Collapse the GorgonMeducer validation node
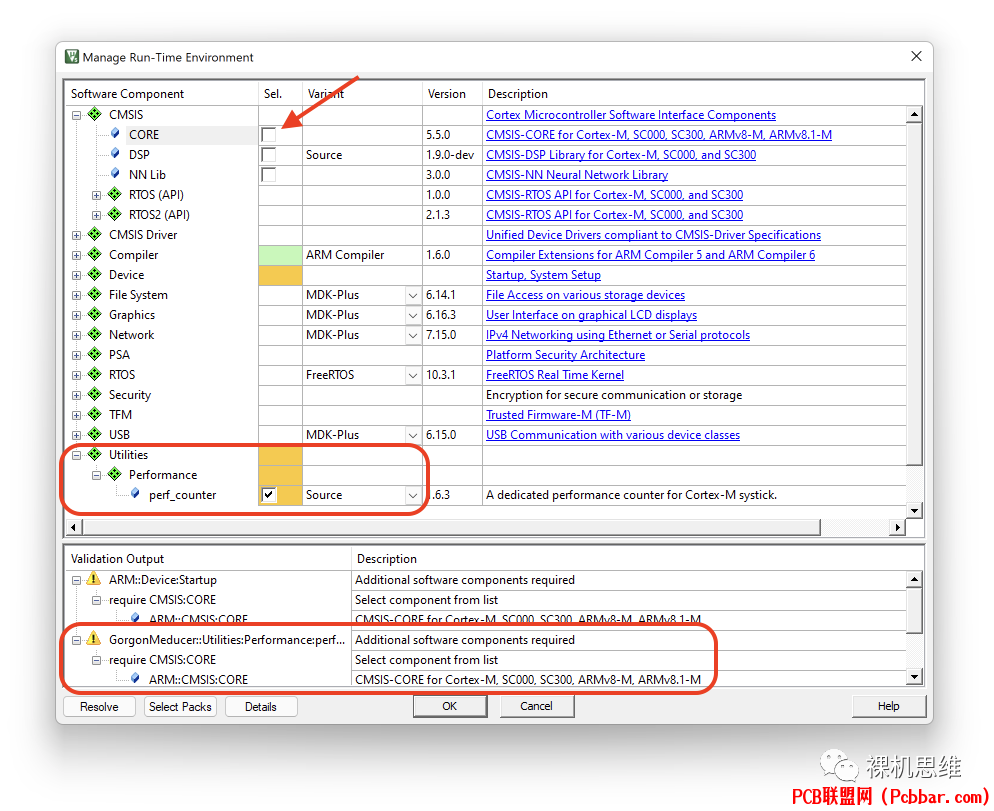Screen dimensions: 994x811 point(77,640)
